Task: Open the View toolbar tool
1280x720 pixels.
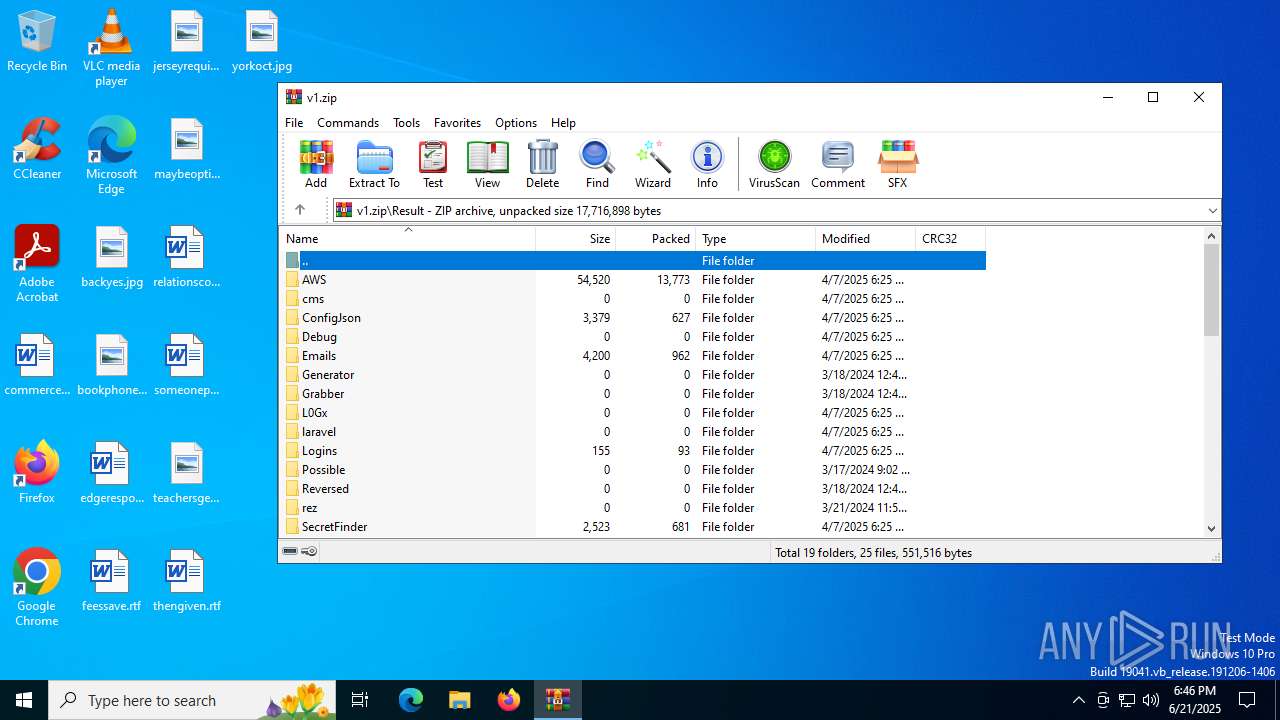Action: [487, 164]
